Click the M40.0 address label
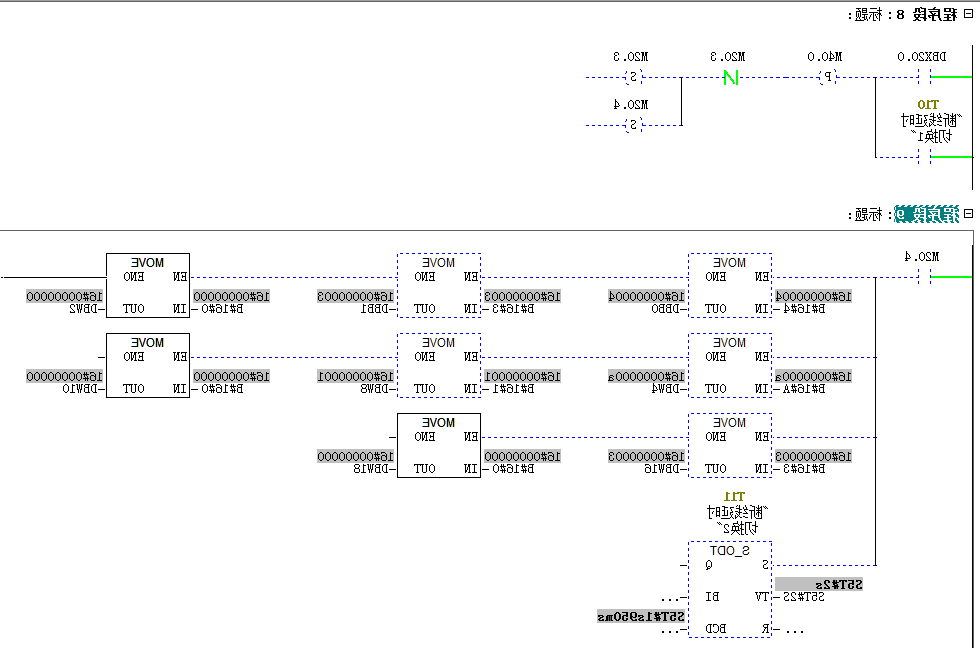The width and height of the screenshot is (980, 648). pyautogui.click(x=824, y=57)
